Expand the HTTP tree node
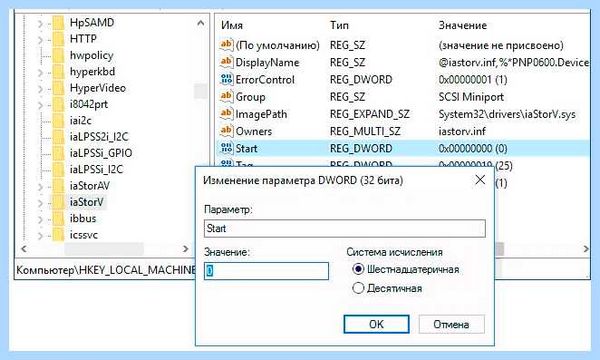The image size is (600, 360). (40, 40)
